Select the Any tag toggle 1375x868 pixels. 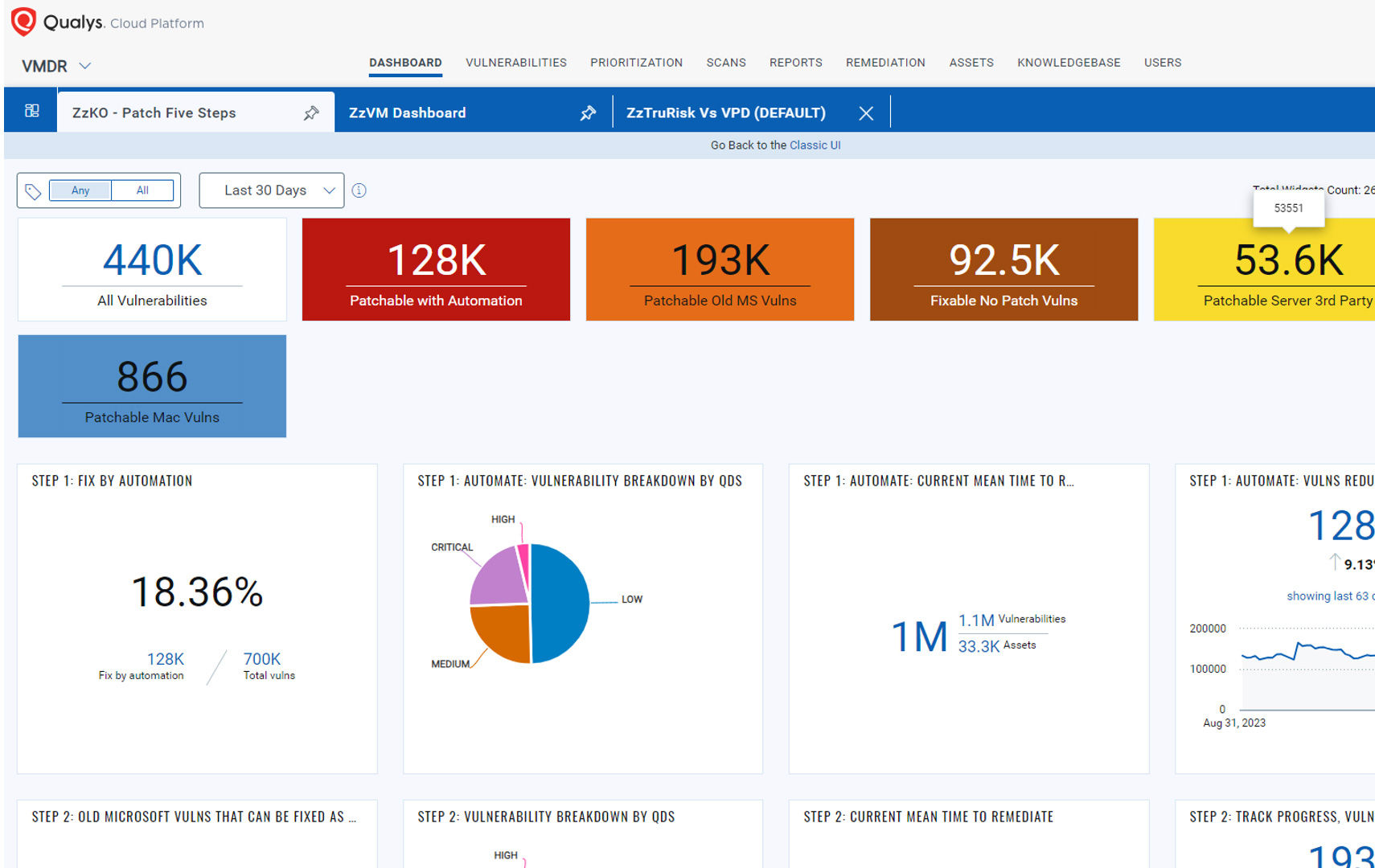80,190
